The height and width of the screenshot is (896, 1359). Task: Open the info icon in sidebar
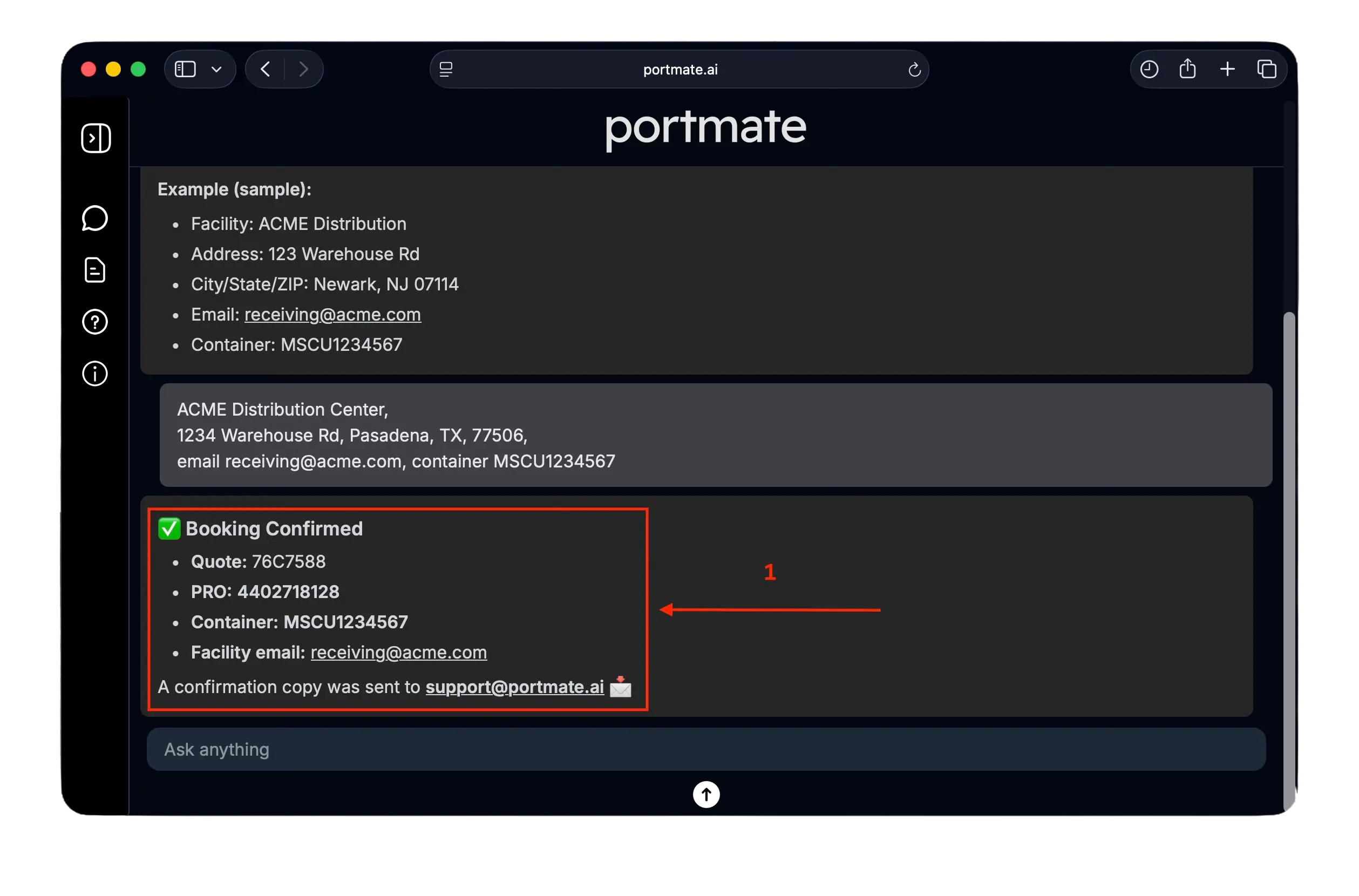coord(95,374)
